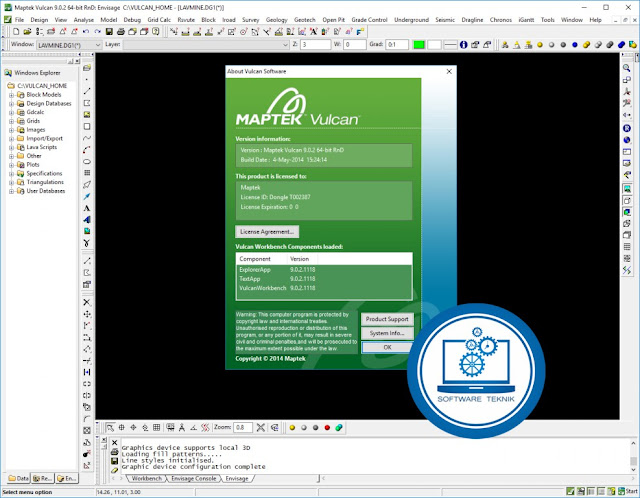Expand the Lava Scripts tree node

coord(11,147)
